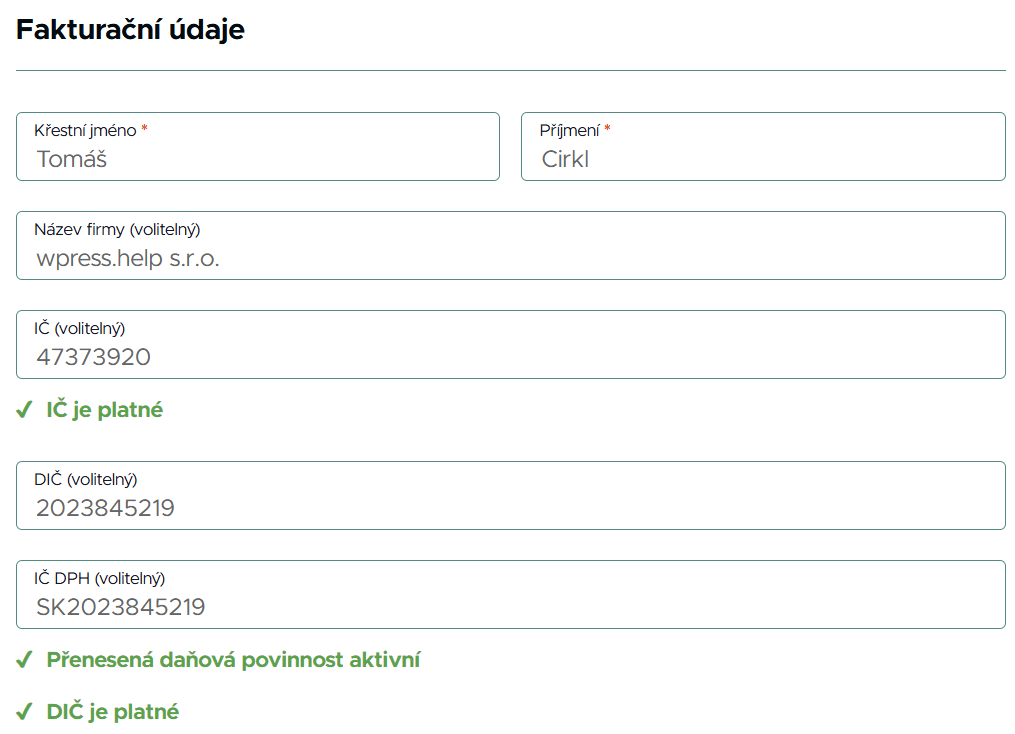
Task: Click the 'IČ (volitelný)' field label
Action: [x=79, y=328]
